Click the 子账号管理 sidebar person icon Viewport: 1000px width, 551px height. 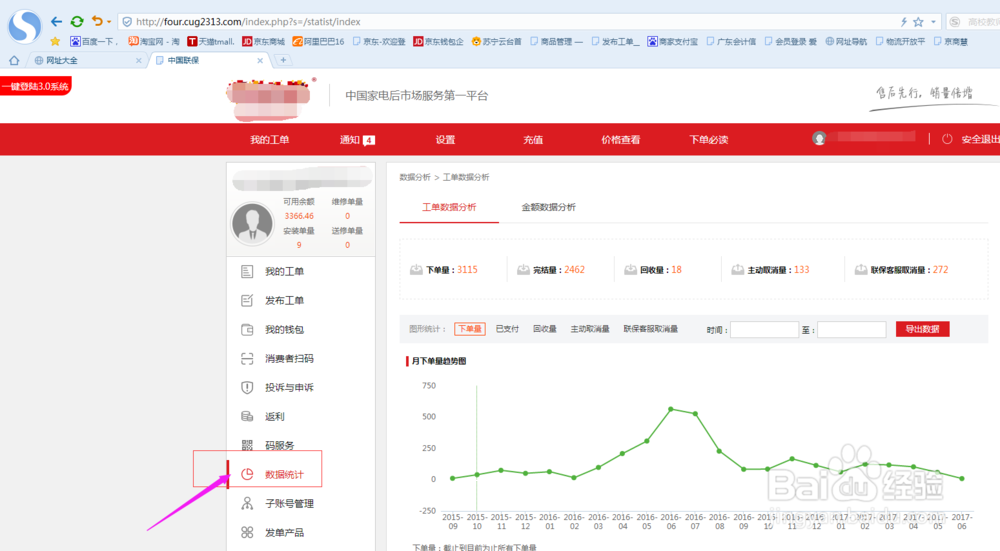(x=247, y=503)
